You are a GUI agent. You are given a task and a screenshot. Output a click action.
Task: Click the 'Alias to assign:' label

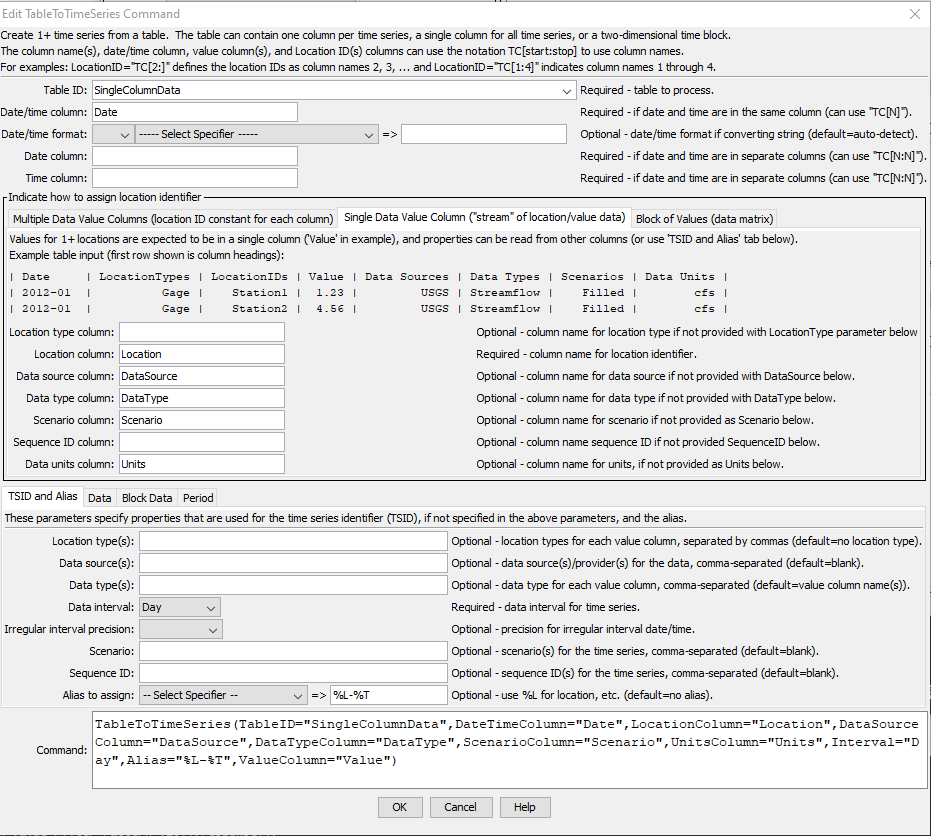tap(99, 695)
